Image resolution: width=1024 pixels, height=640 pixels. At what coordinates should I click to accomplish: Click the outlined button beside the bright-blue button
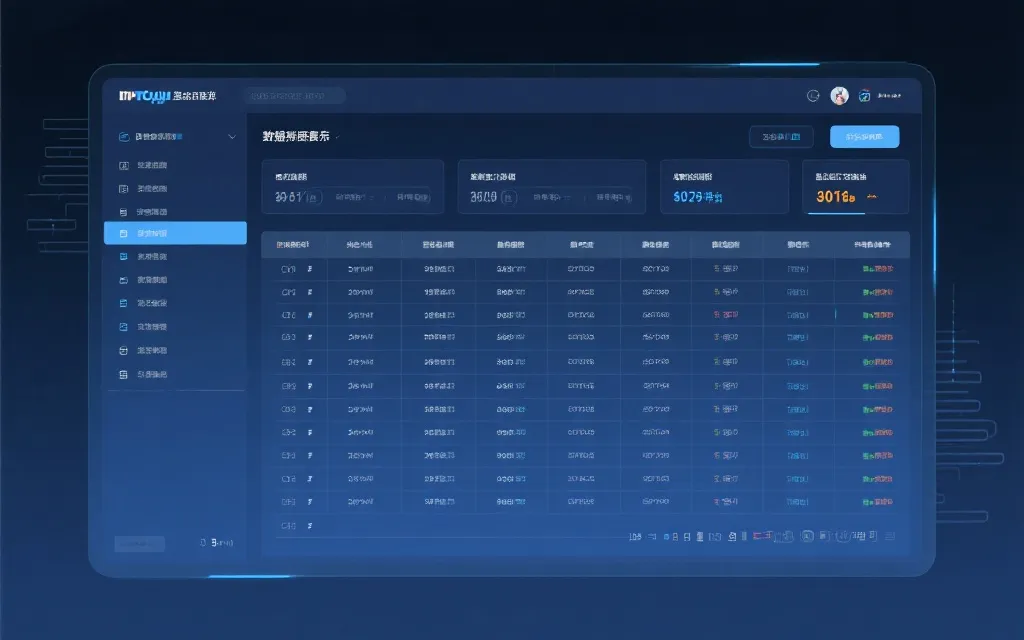click(x=780, y=137)
